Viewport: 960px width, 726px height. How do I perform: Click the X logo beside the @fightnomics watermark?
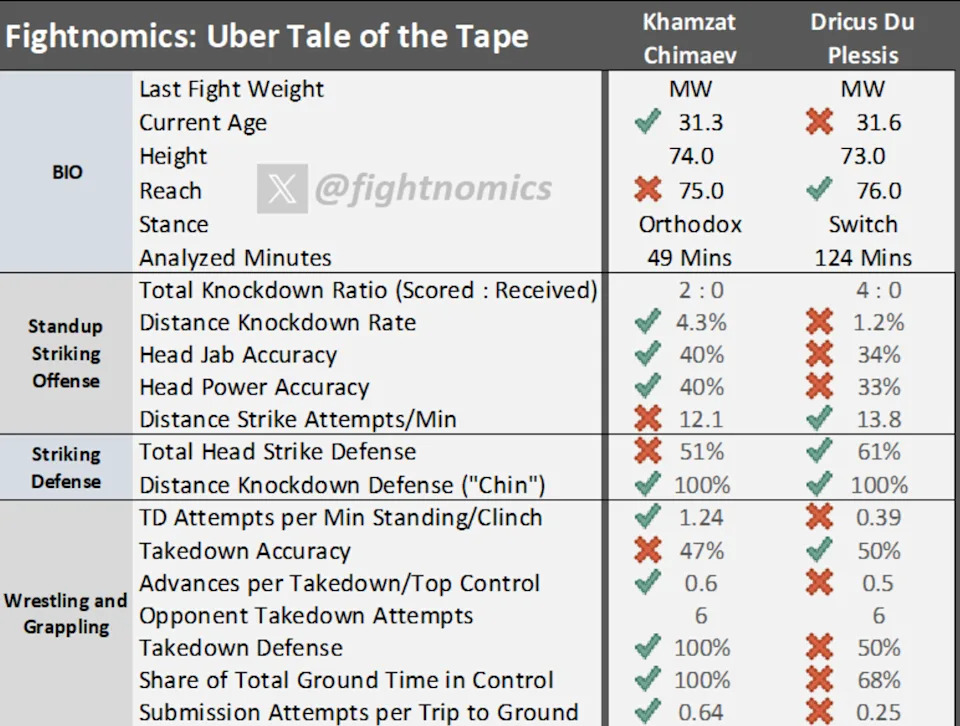[281, 189]
